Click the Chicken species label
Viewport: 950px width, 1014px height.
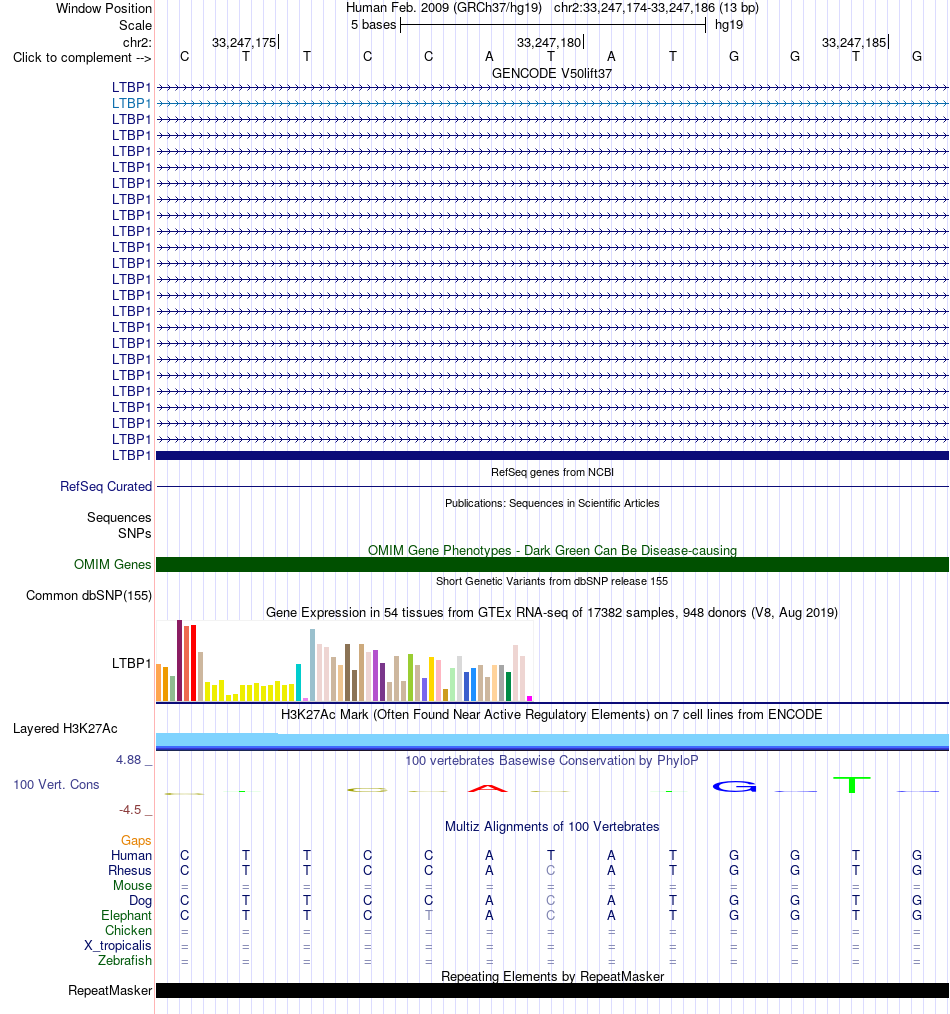coord(129,931)
